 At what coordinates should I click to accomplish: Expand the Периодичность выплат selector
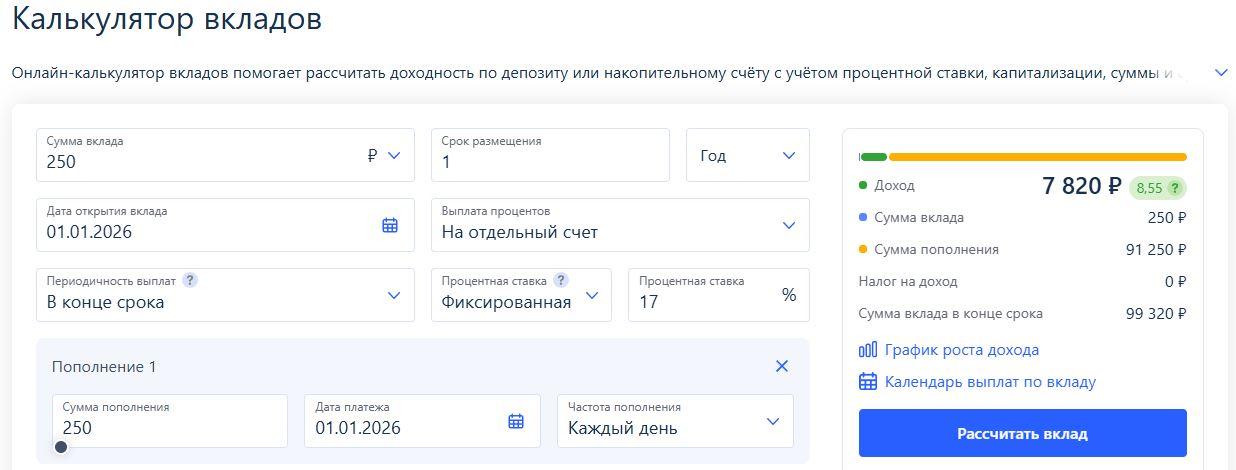coord(394,295)
